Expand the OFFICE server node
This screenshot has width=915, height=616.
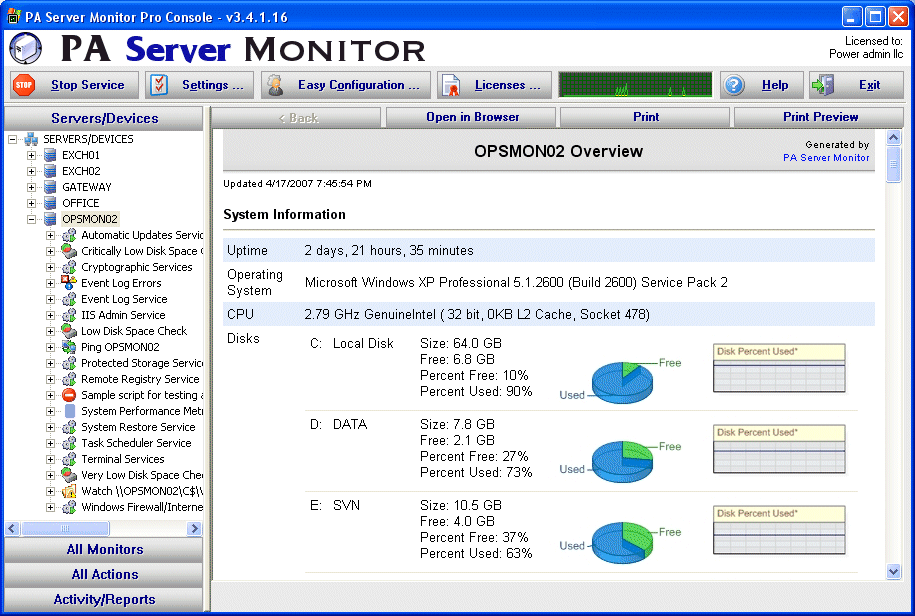click(32, 204)
